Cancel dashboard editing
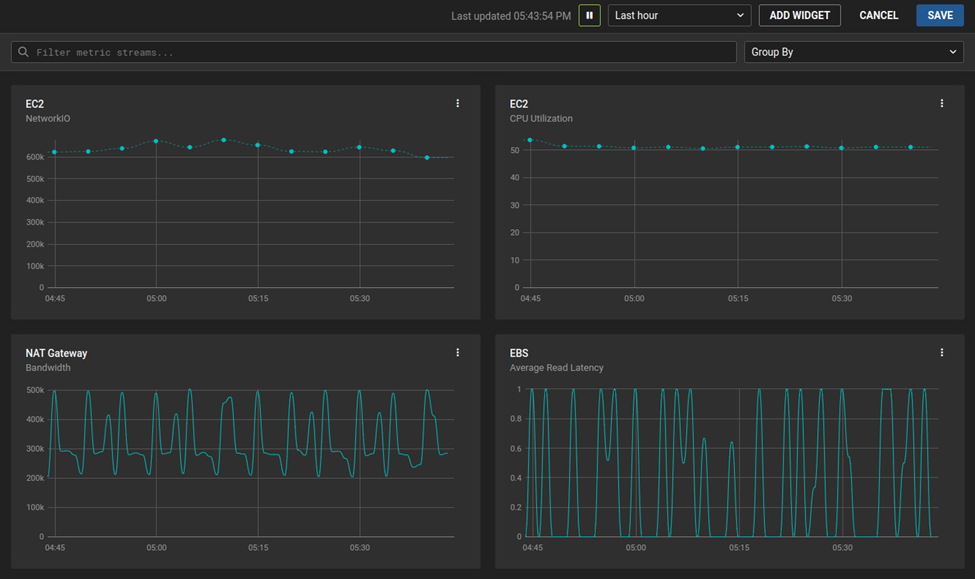Viewport: 975px width, 579px height. 879,16
